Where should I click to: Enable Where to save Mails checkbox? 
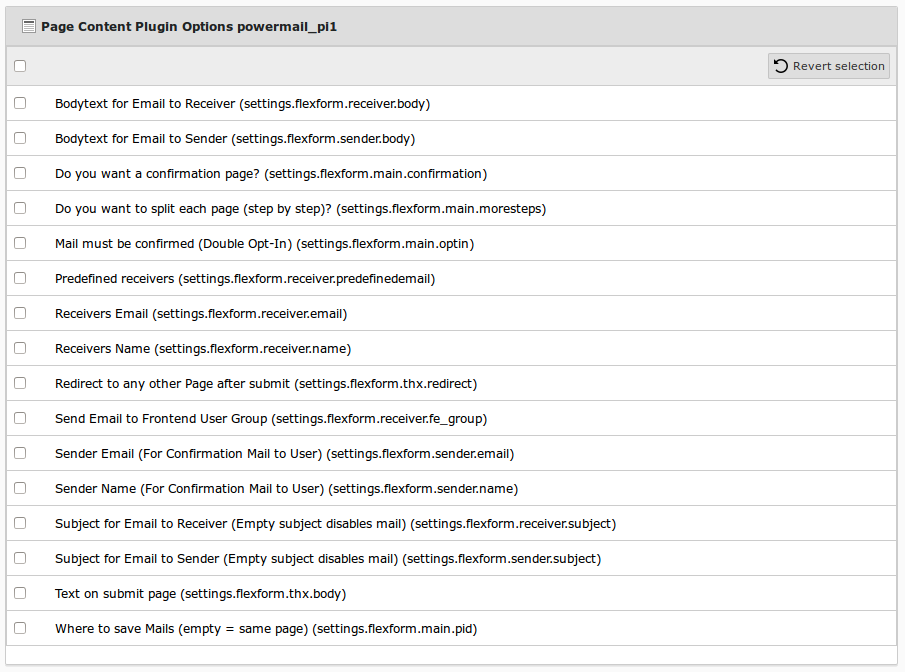coord(20,628)
